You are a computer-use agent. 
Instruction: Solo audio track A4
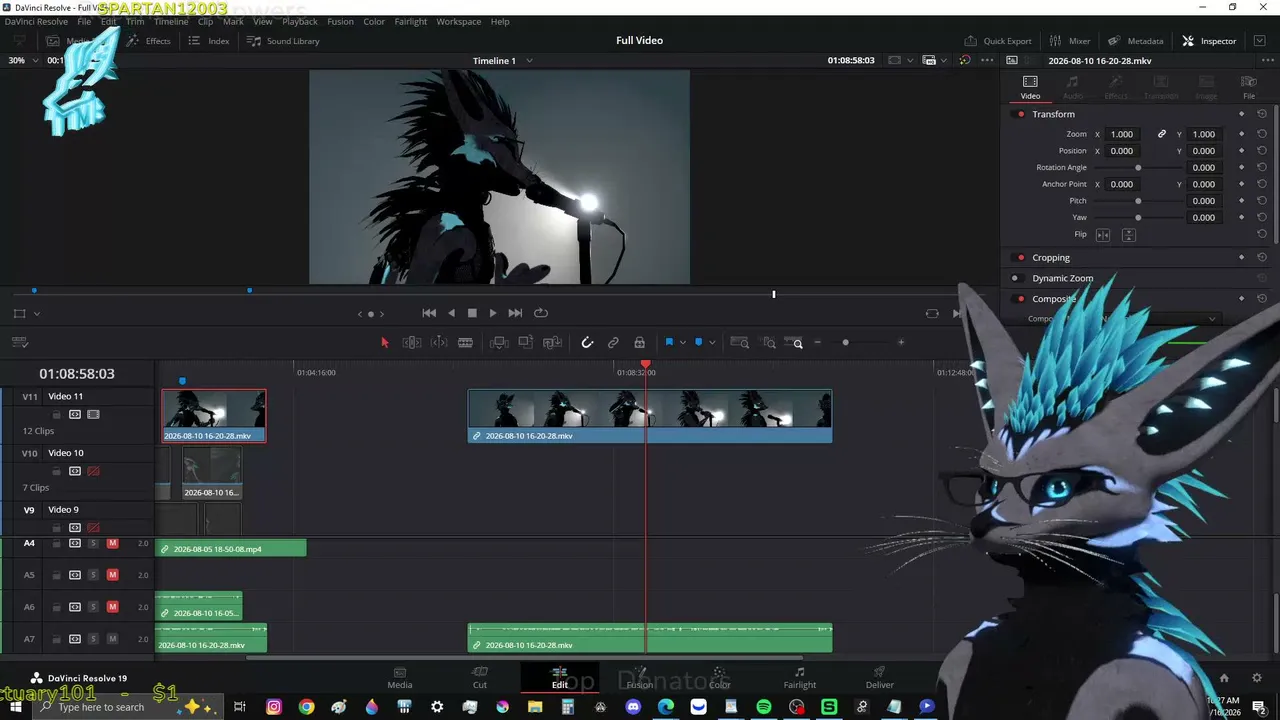93,543
